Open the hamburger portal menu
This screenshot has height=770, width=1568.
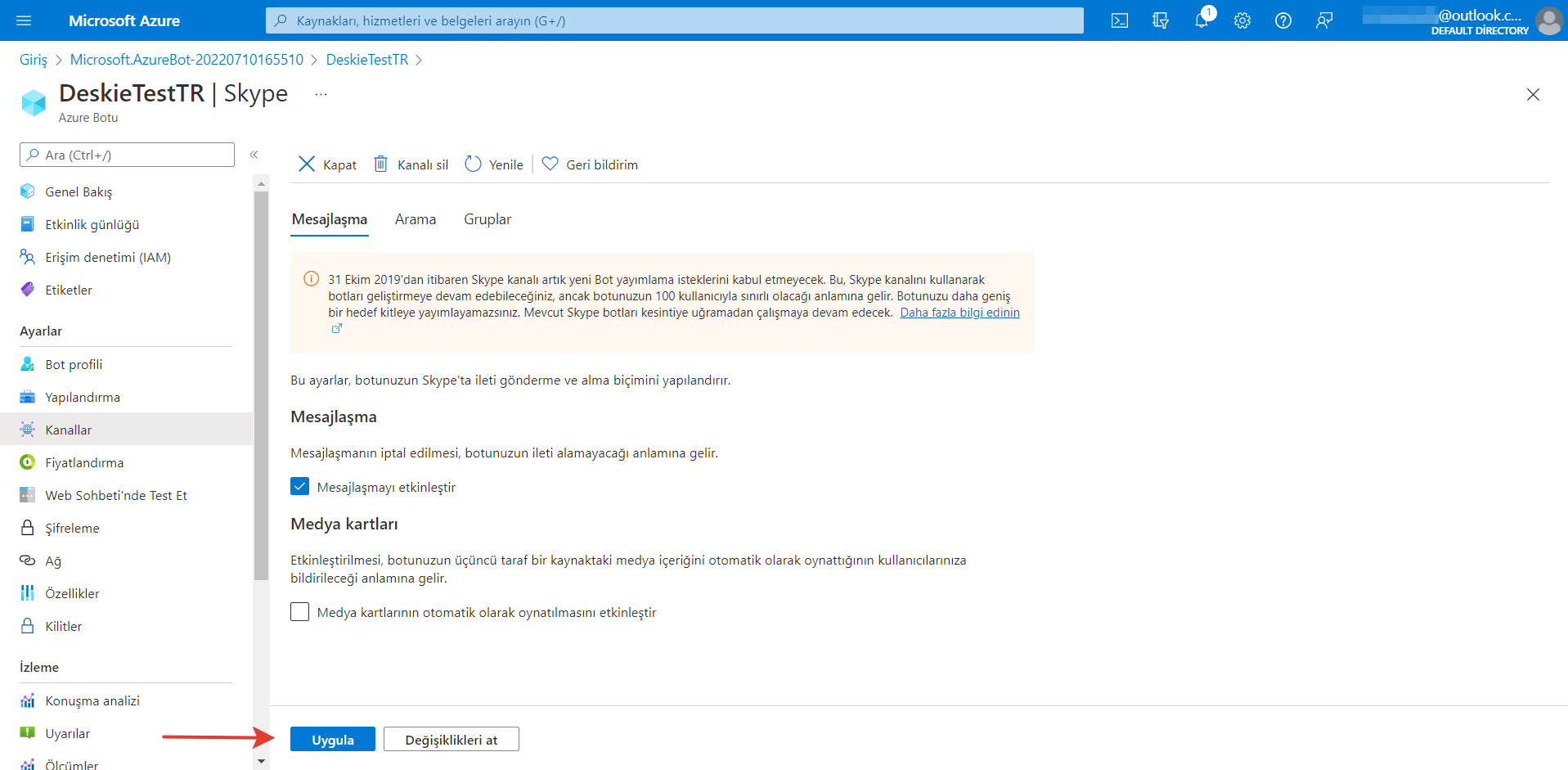click(x=24, y=20)
